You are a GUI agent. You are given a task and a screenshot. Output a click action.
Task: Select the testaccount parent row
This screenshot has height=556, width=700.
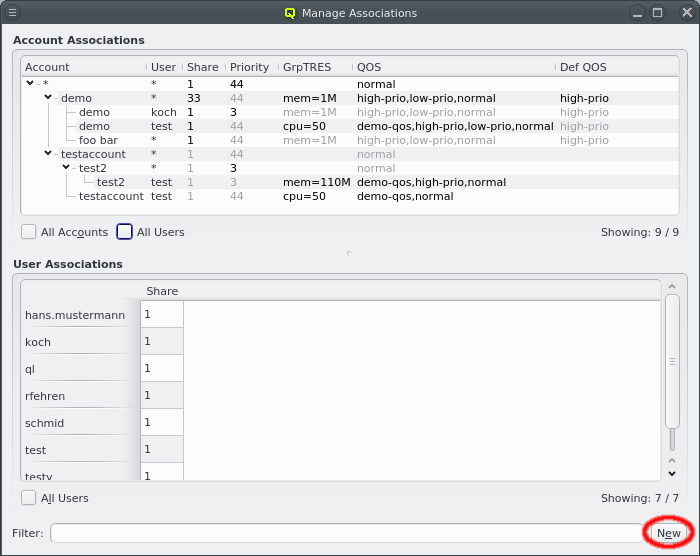click(x=350, y=154)
